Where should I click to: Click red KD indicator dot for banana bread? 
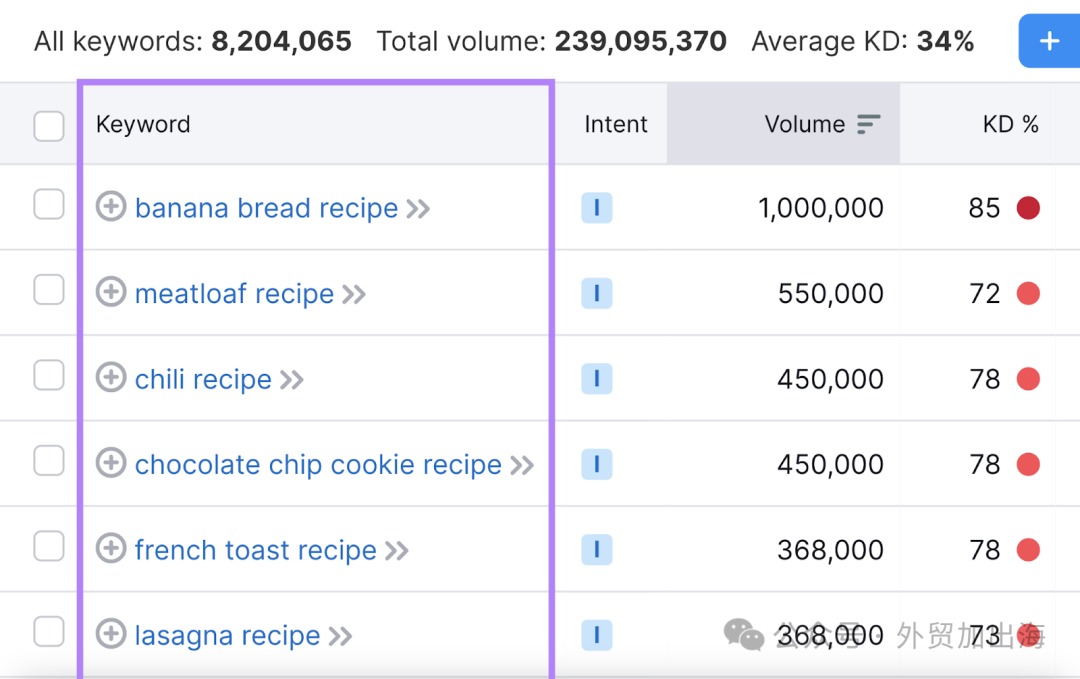pos(1028,207)
